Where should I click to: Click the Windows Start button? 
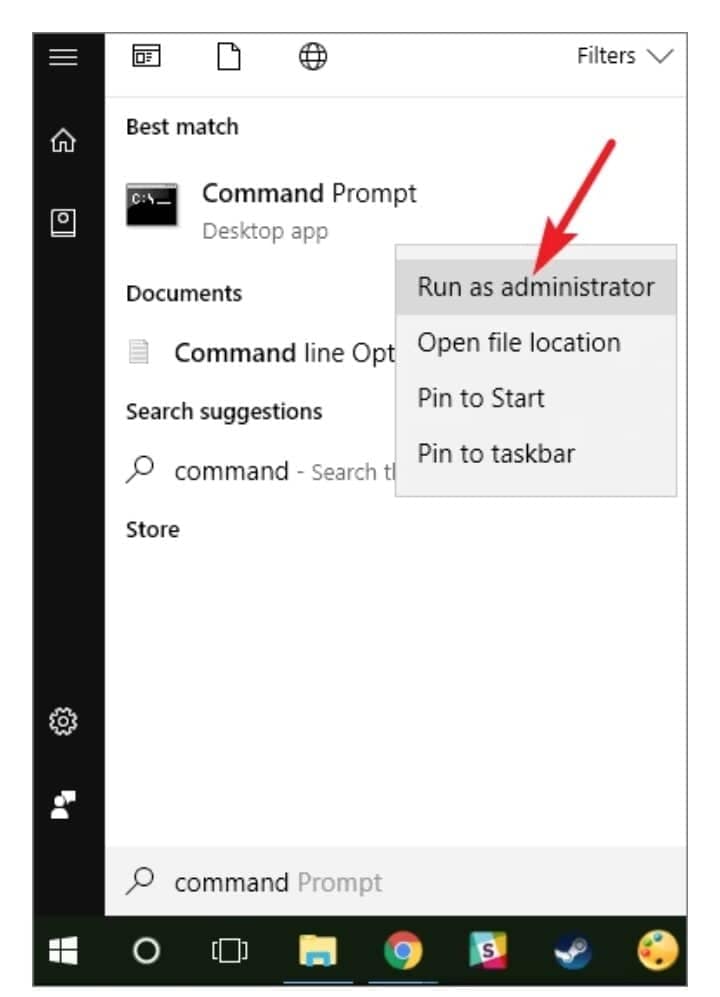point(64,950)
